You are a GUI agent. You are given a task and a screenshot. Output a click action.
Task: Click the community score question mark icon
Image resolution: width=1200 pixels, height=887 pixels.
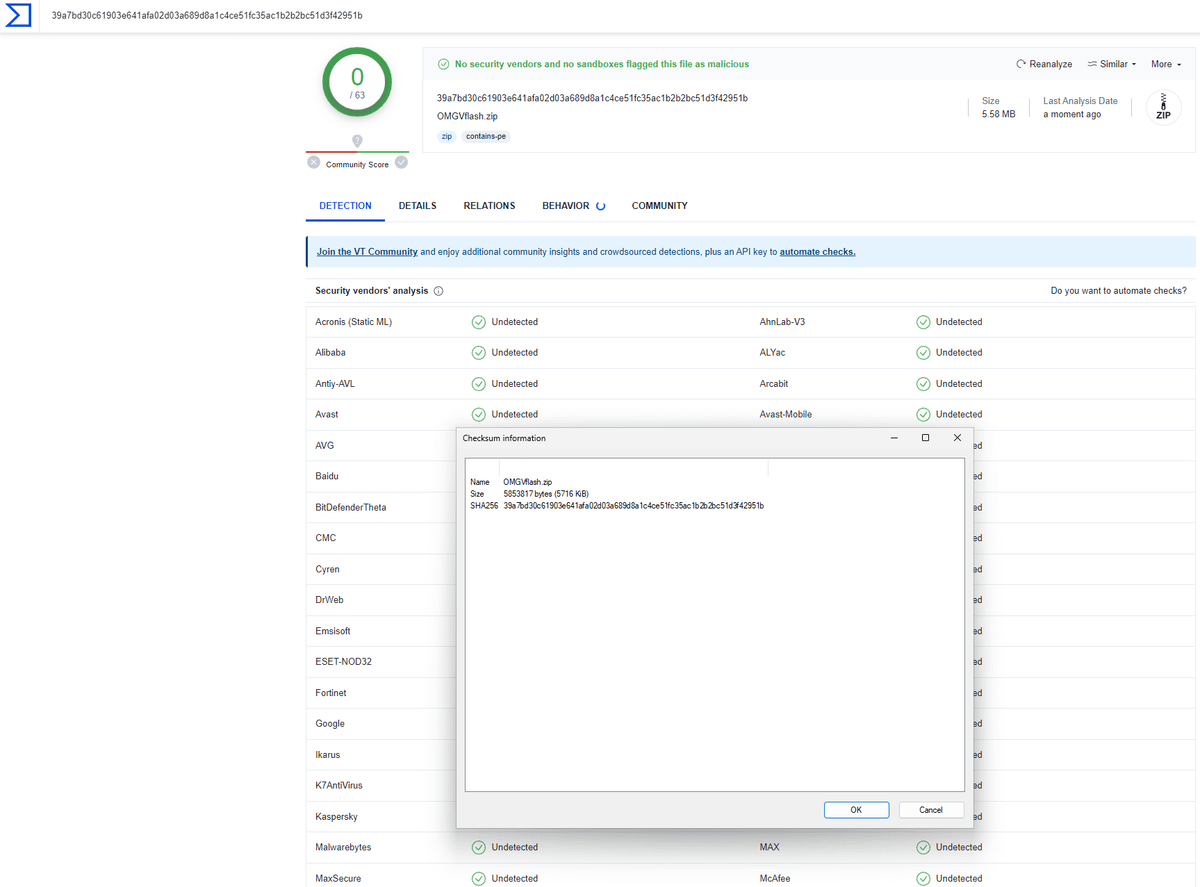coord(357,141)
